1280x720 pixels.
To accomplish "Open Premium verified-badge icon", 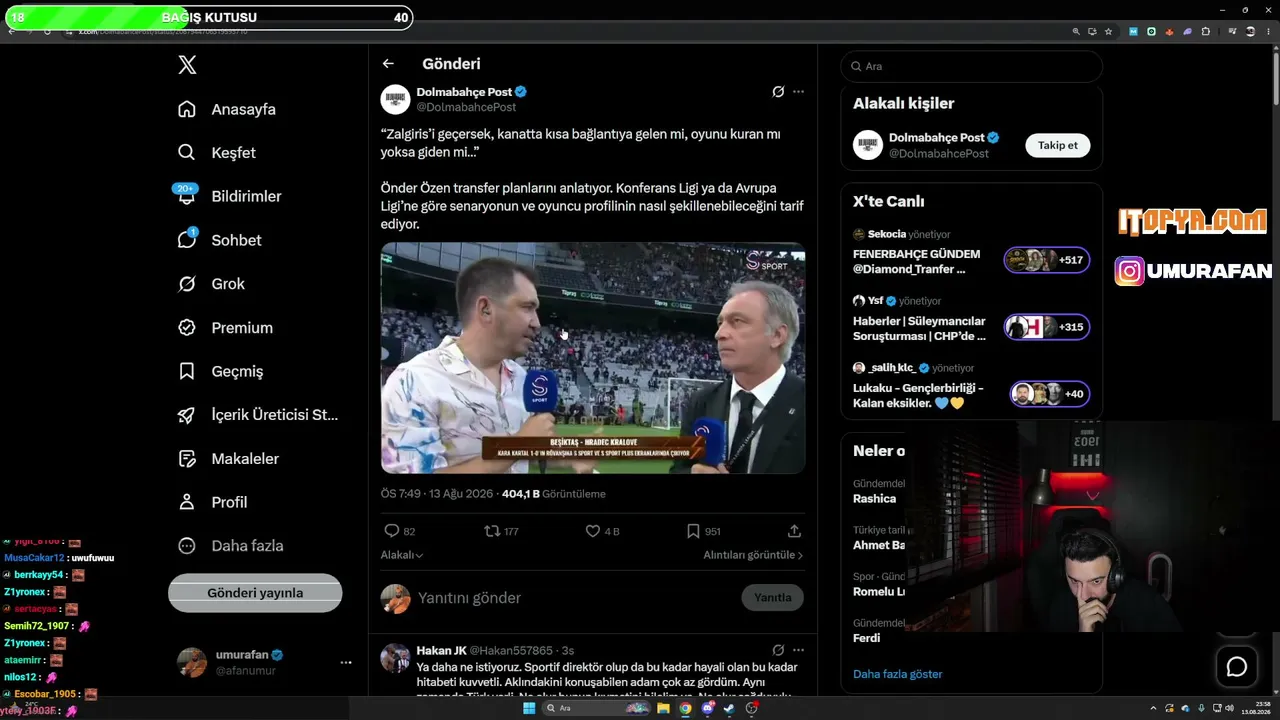I will coord(187,328).
